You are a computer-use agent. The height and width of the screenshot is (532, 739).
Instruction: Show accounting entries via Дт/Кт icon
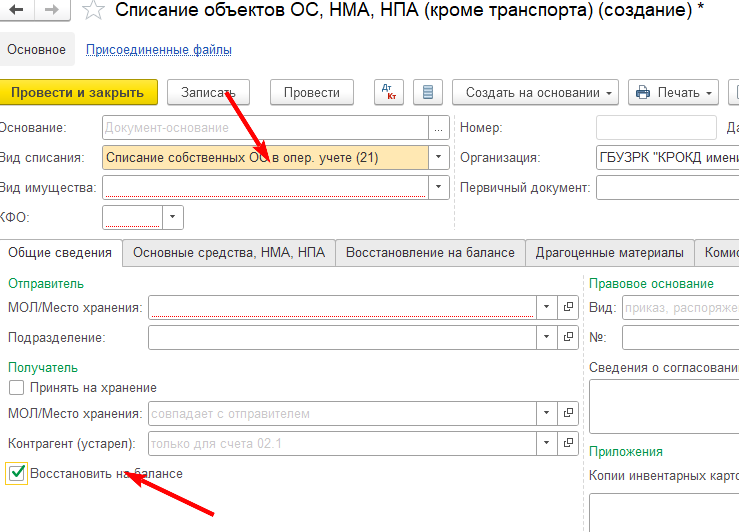pyautogui.click(x=389, y=92)
